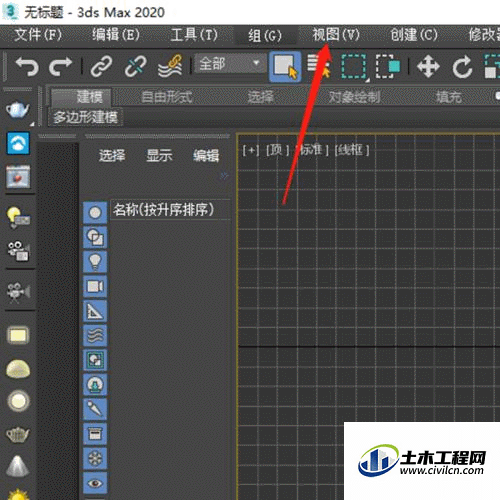Click the Unlink Selection broken-chain icon

pyautogui.click(x=135, y=66)
